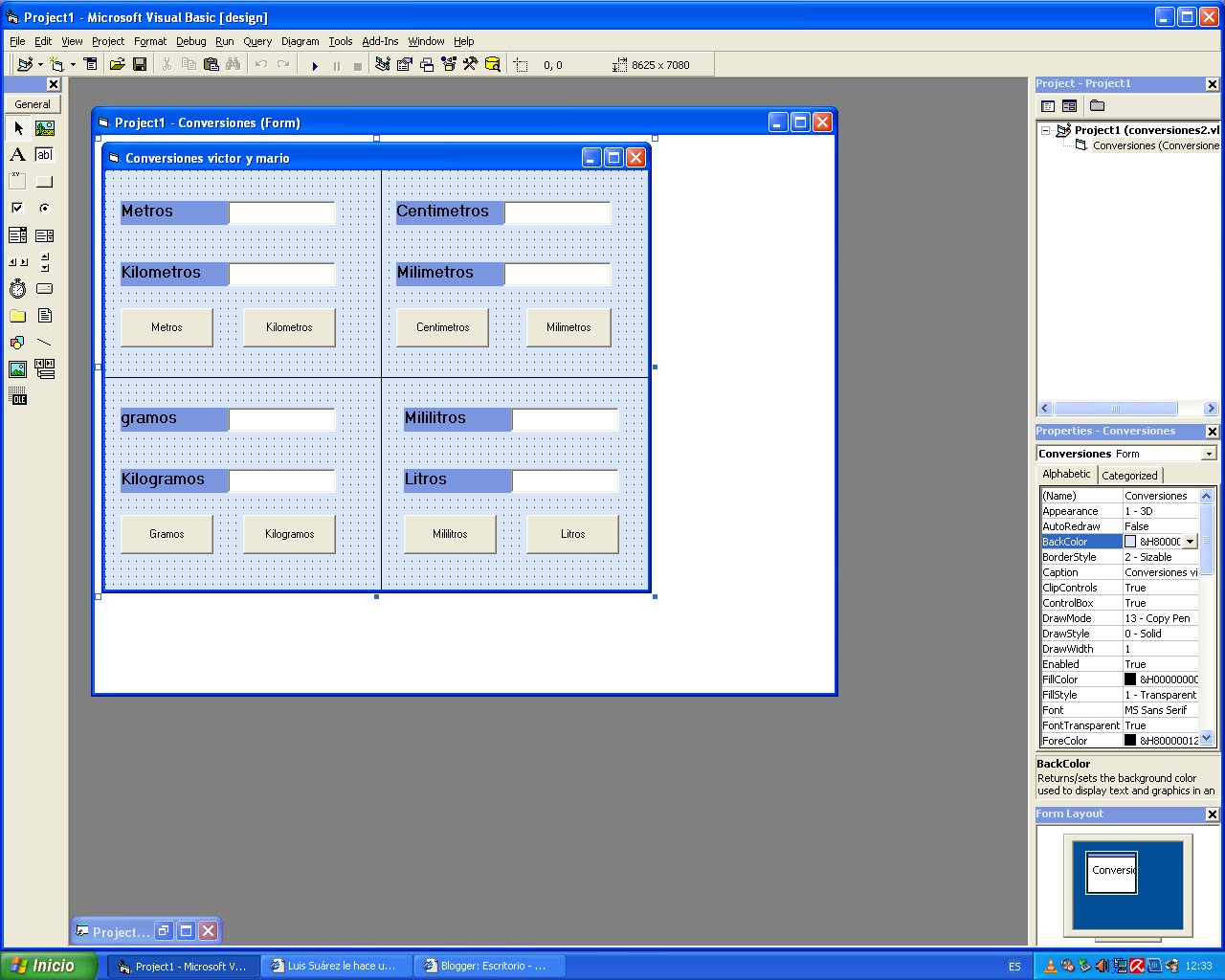This screenshot has width=1225, height=980.
Task: Open the BackColor value dropdown in Properties
Action: 1190,541
